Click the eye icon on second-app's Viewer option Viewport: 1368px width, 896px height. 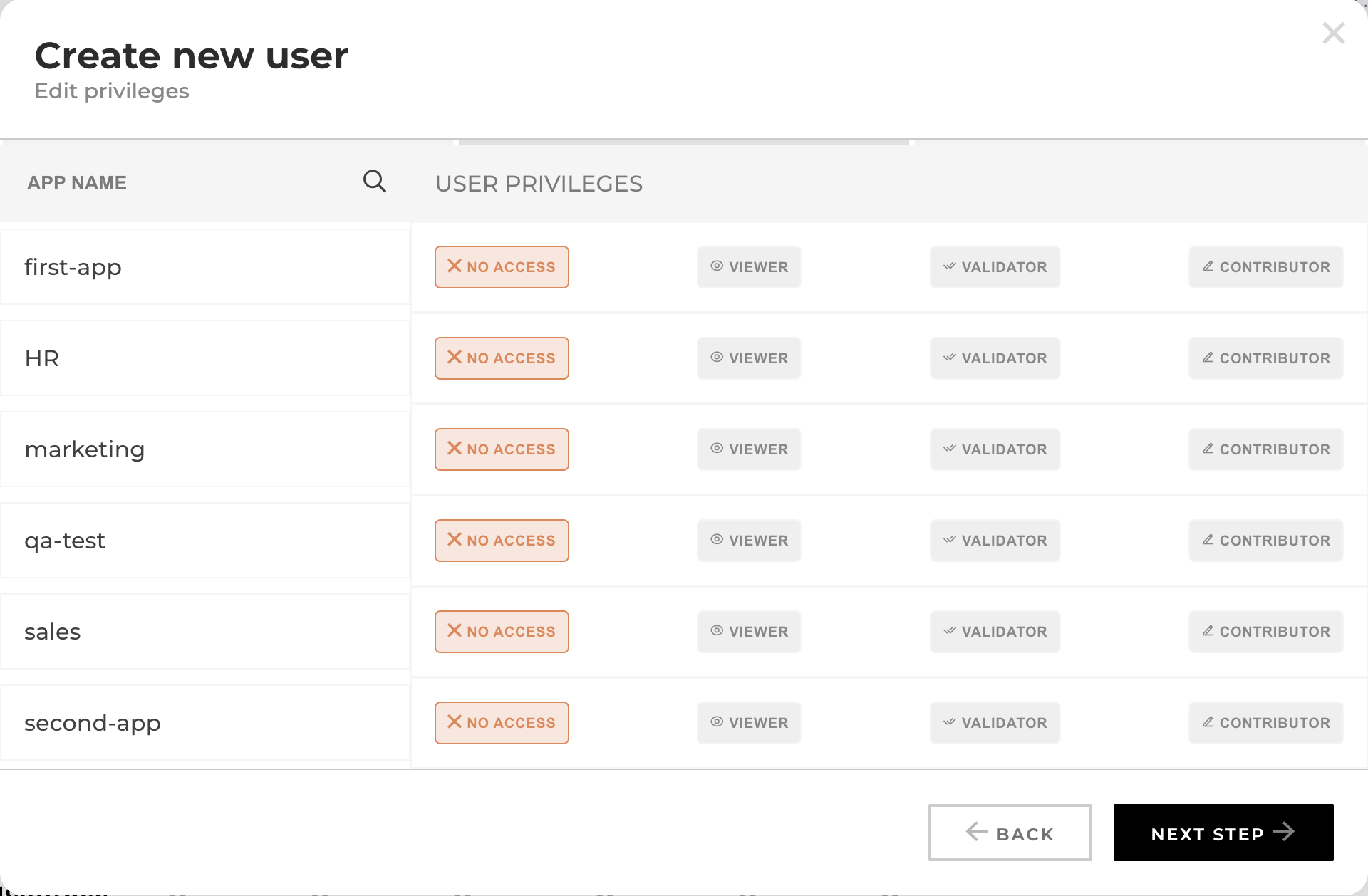pyautogui.click(x=715, y=722)
